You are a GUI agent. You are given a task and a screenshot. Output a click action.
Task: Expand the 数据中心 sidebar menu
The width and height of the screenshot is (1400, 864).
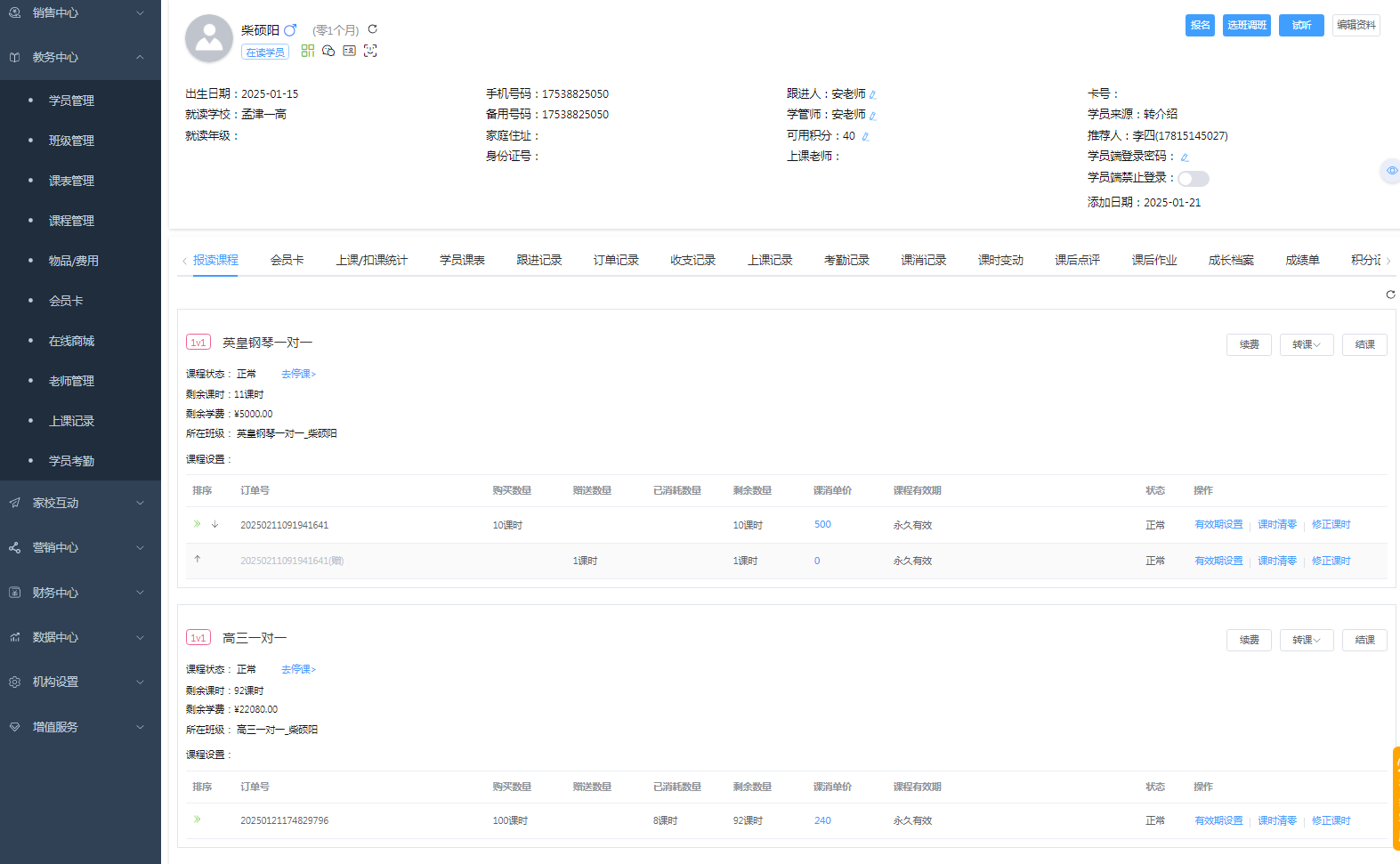80,637
